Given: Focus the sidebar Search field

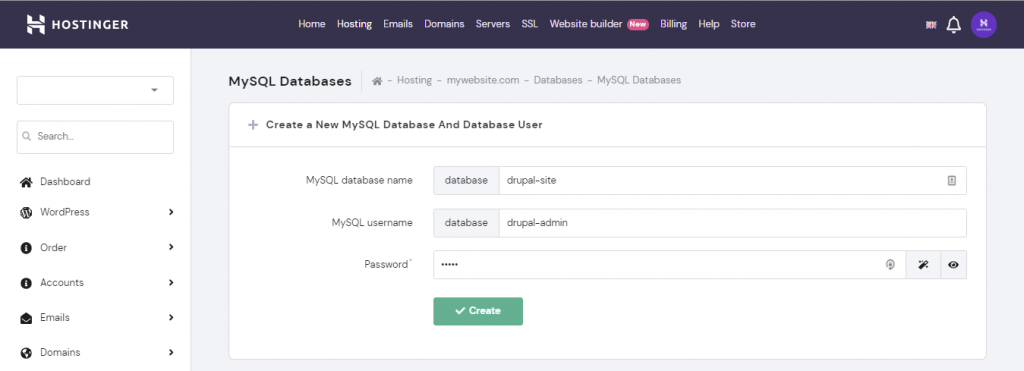Looking at the screenshot, I should (x=95, y=137).
